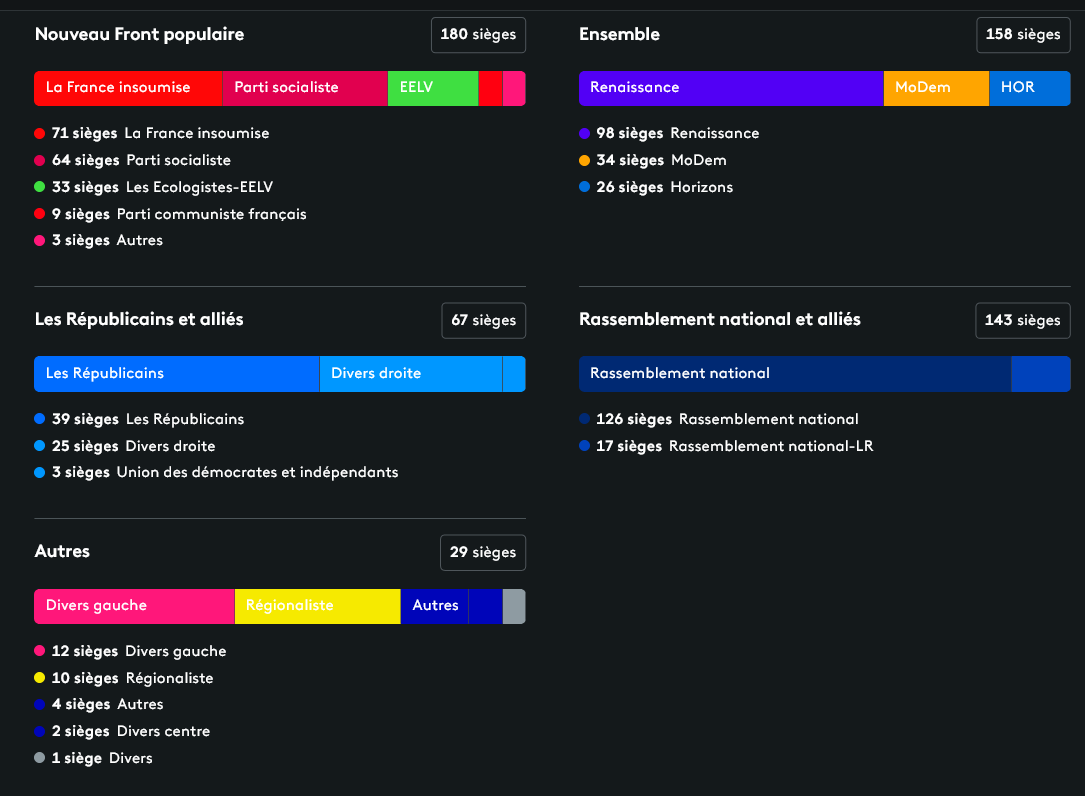Select the 67 sièges badge
1085x796 pixels.
[x=483, y=321]
